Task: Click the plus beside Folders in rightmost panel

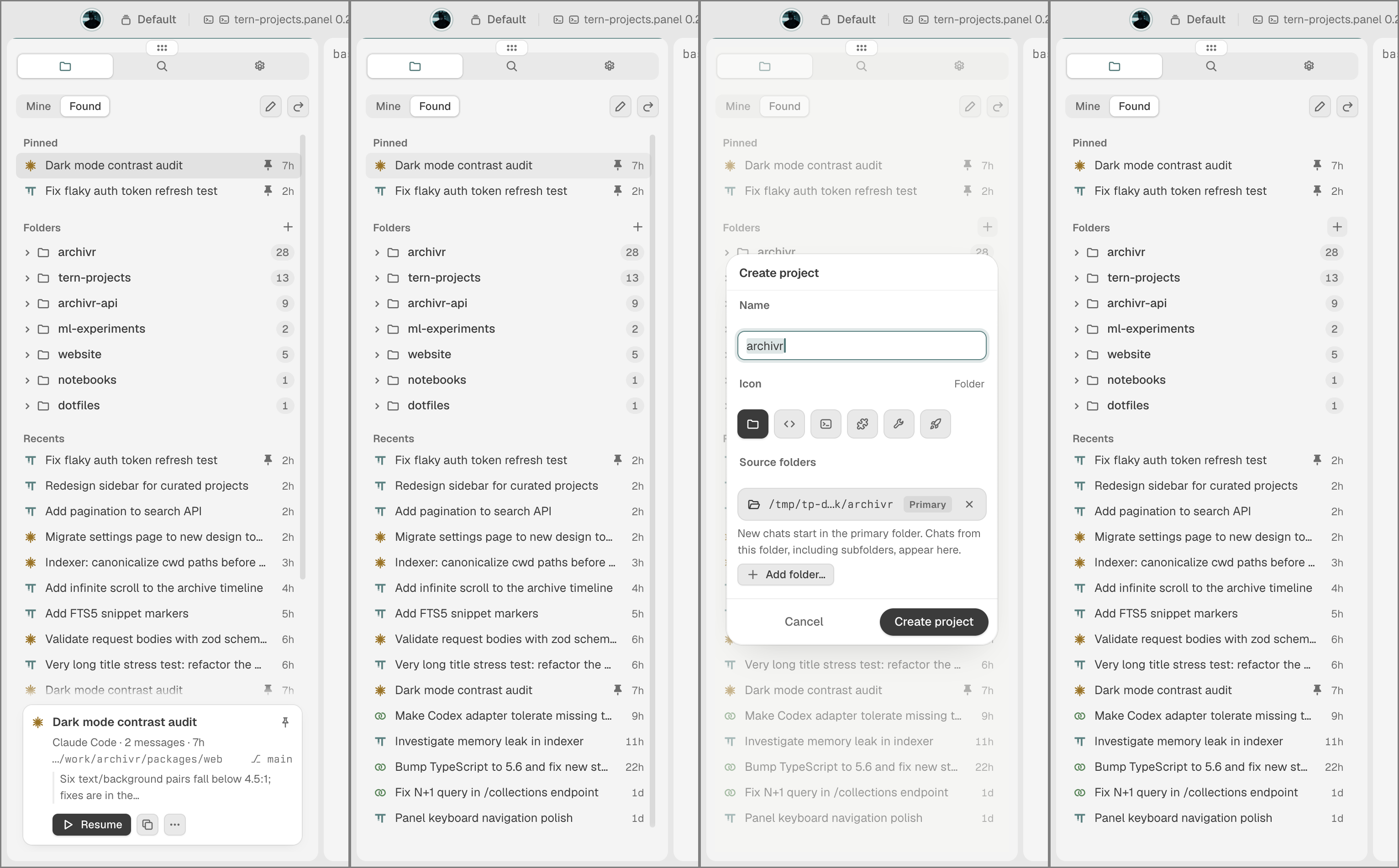Action: pyautogui.click(x=1337, y=227)
